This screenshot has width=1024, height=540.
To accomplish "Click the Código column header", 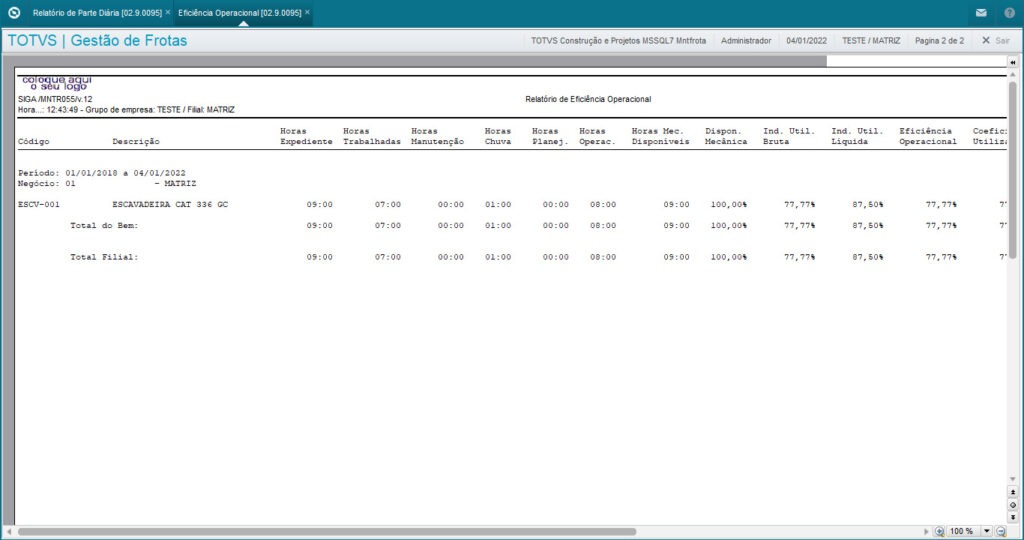I will click(33, 141).
